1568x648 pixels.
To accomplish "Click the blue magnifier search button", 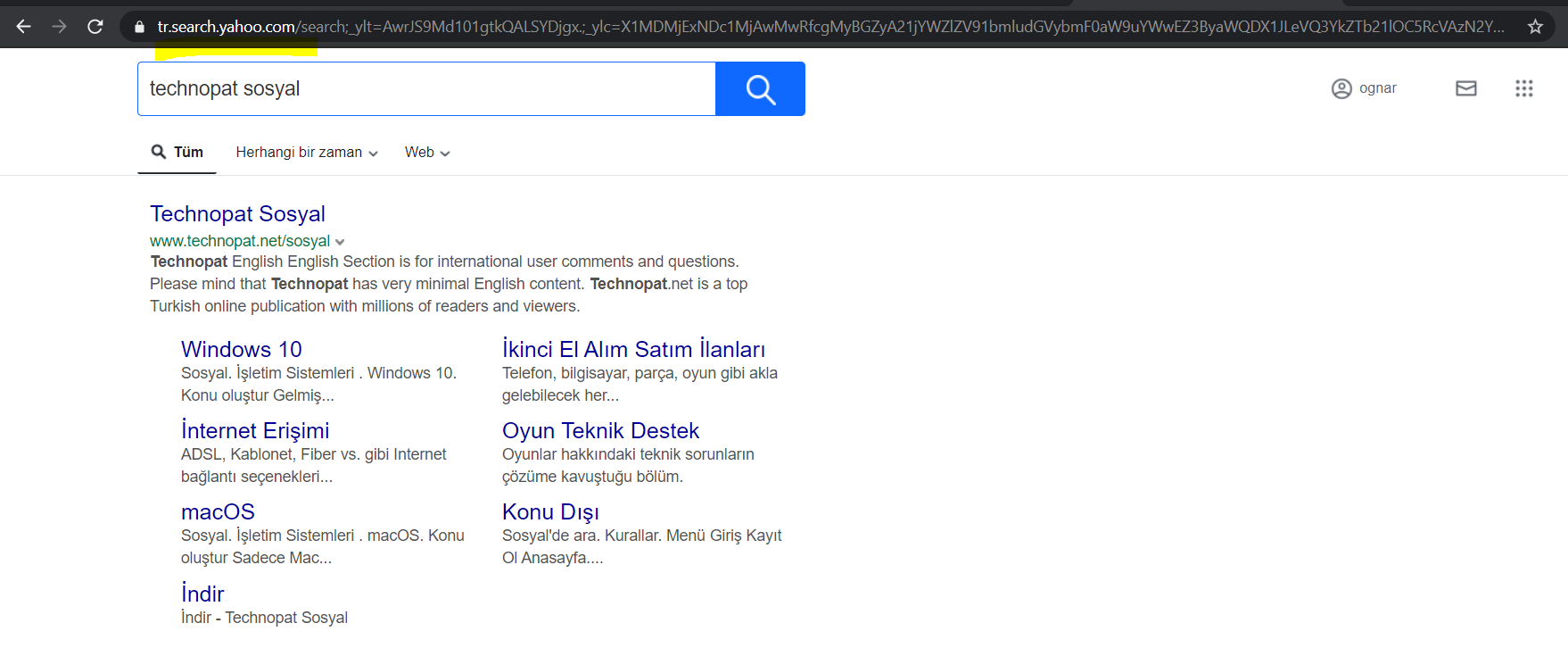I will 760,88.
